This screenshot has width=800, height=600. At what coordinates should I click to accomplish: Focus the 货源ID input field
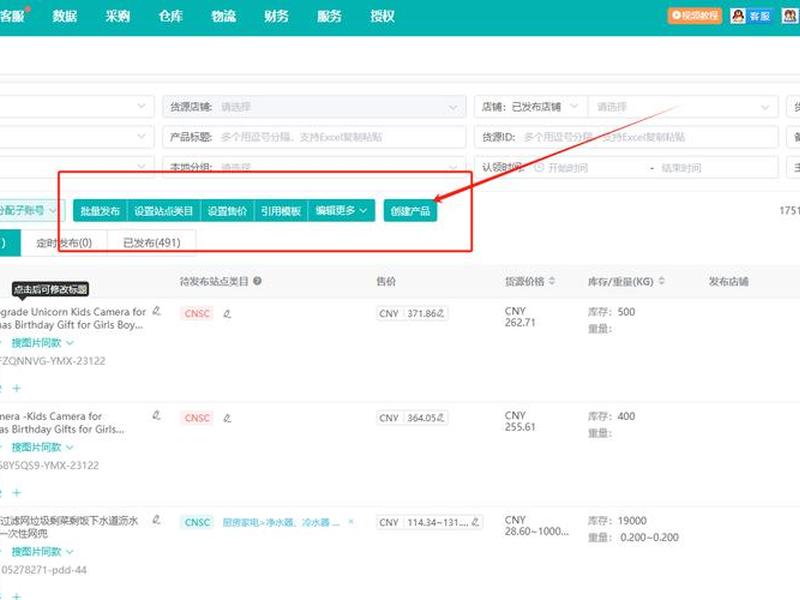(627, 137)
